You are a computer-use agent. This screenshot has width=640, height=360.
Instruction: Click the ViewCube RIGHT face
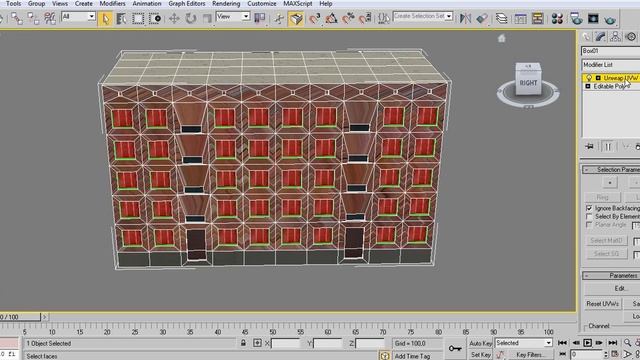(528, 83)
